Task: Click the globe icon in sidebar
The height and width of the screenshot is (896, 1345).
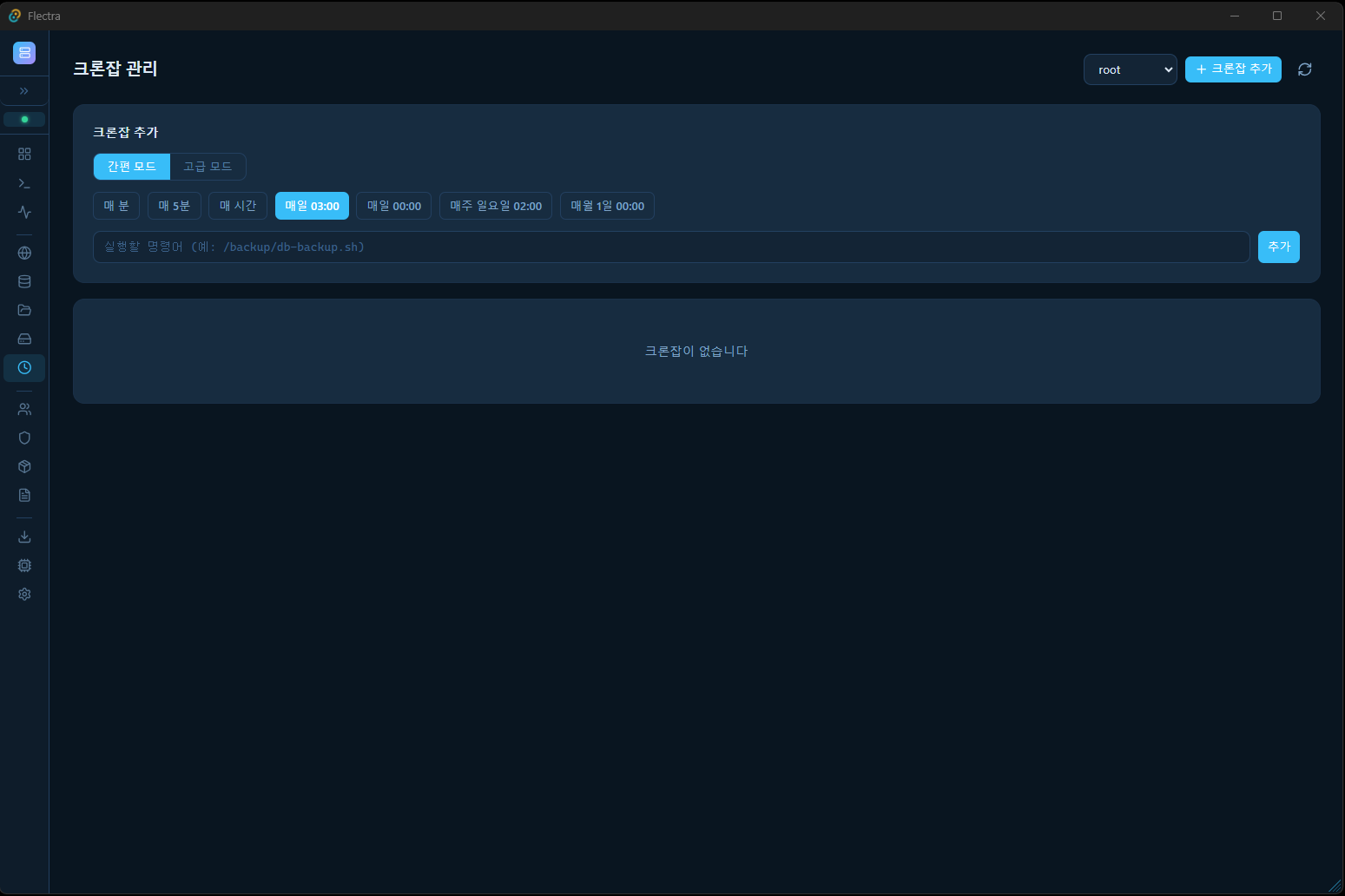Action: [x=24, y=253]
